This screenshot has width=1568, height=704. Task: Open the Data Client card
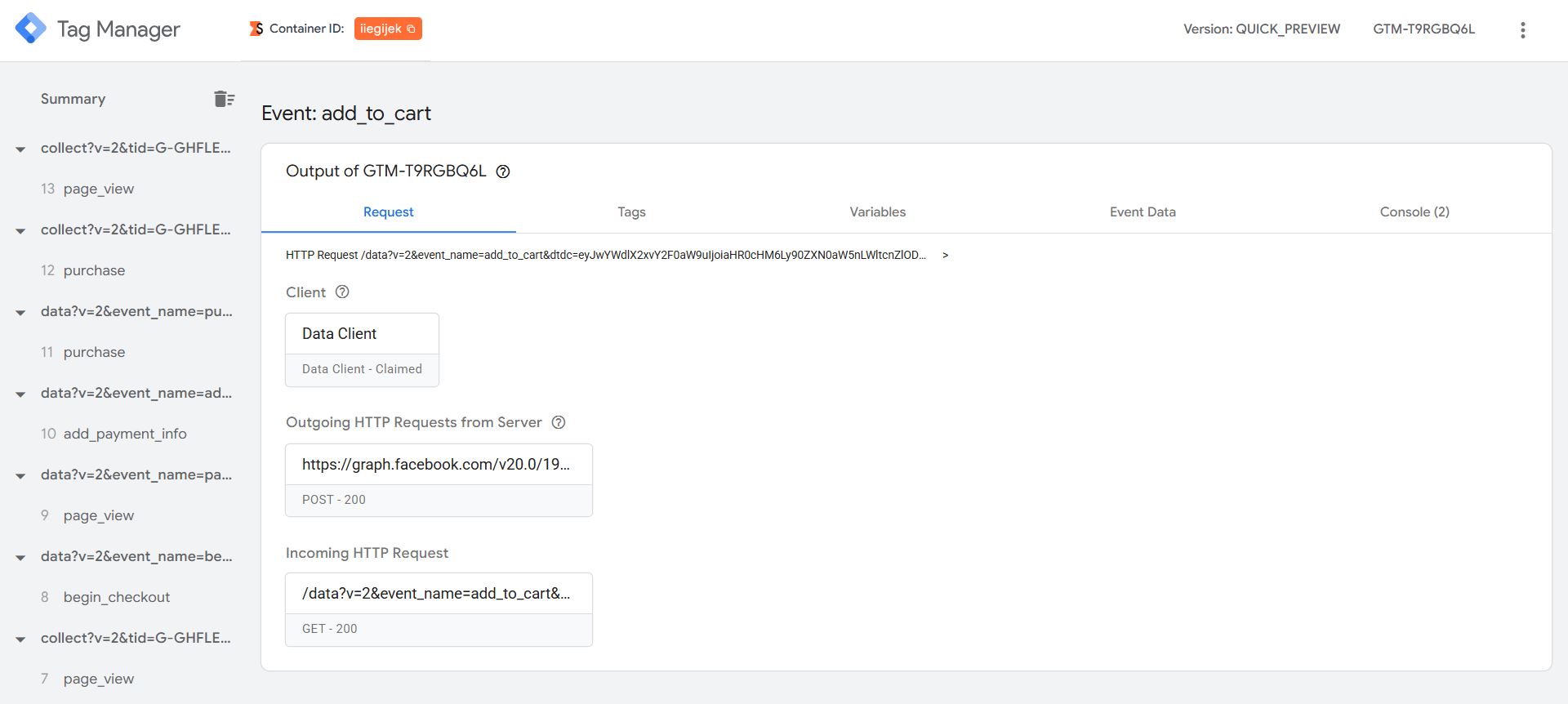pos(362,350)
